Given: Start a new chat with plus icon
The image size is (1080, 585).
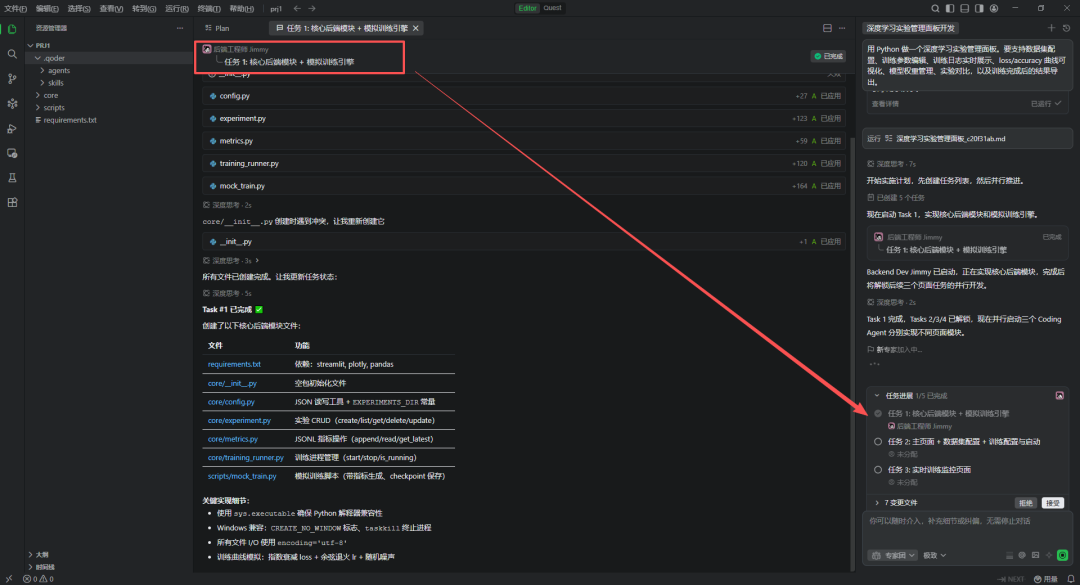Looking at the screenshot, I should click(x=1050, y=28).
